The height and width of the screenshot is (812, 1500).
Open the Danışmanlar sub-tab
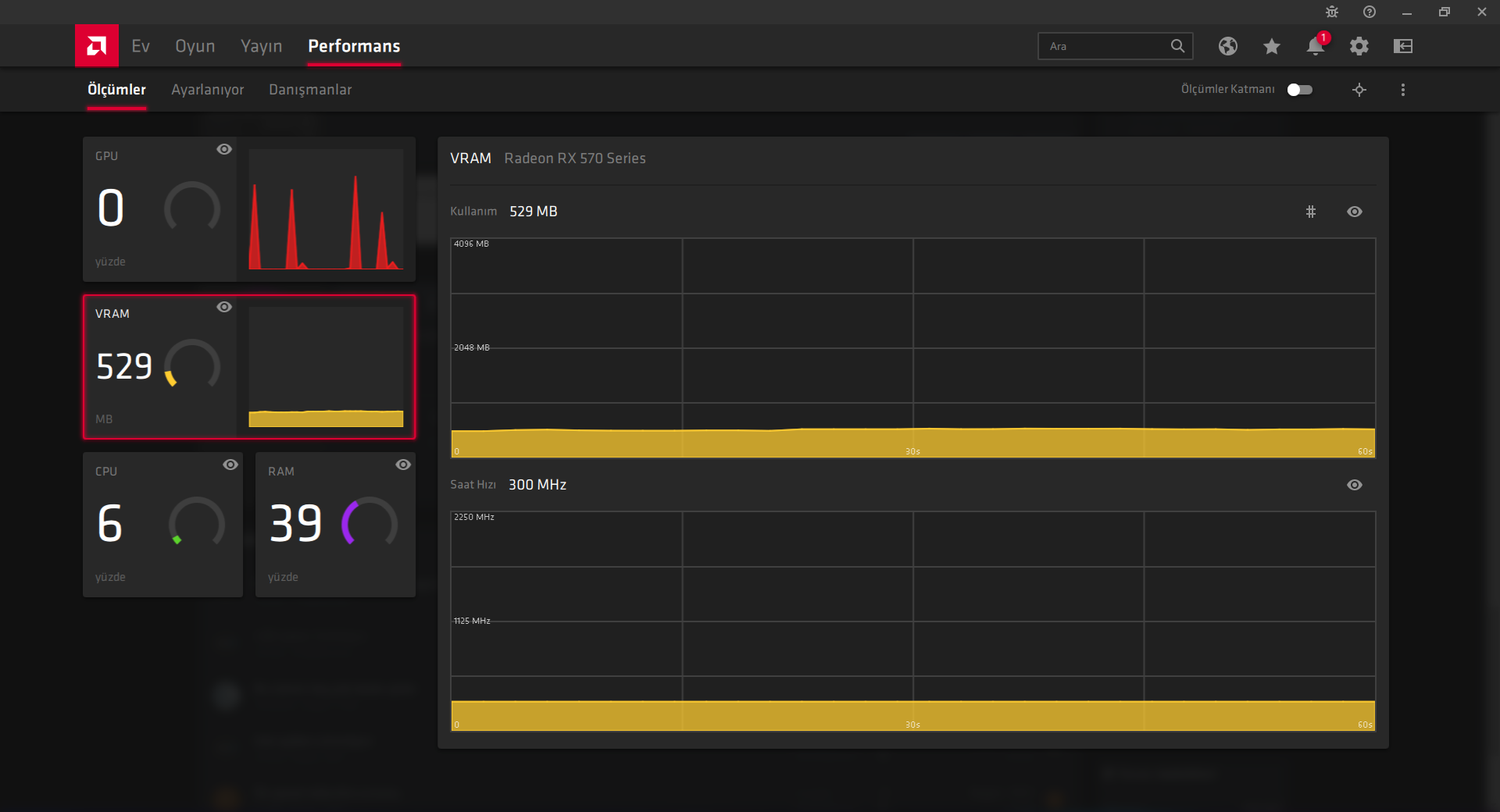pyautogui.click(x=310, y=90)
